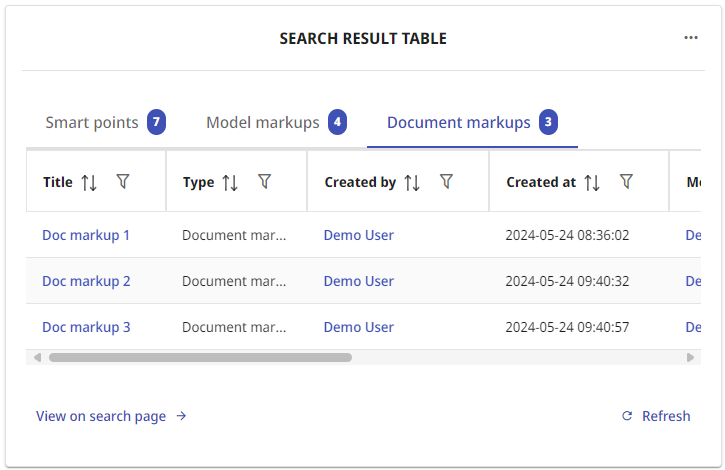
Task: Sort the table by Title column
Action: pos(89,182)
